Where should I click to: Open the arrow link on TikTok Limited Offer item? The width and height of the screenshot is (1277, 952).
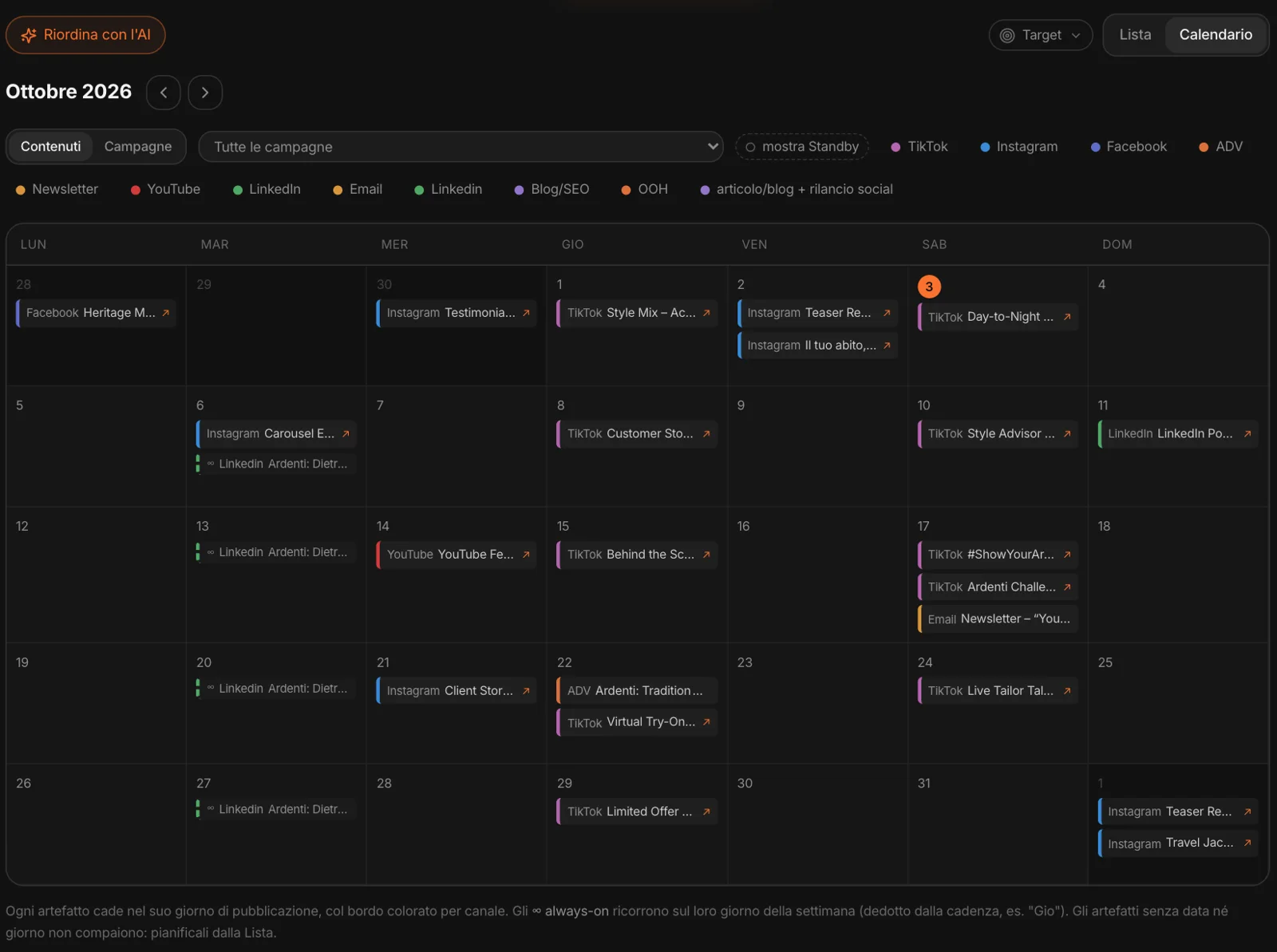click(x=706, y=812)
